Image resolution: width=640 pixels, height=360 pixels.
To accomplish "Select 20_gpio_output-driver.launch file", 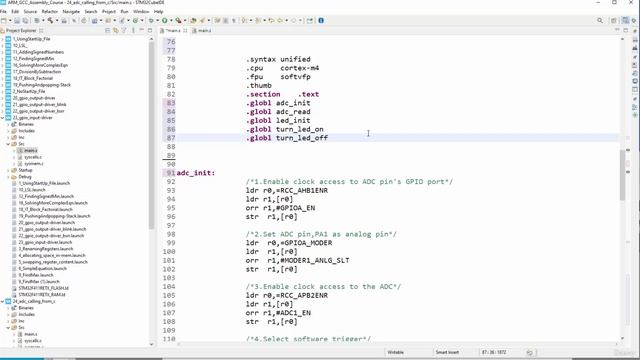I will (x=47, y=222).
